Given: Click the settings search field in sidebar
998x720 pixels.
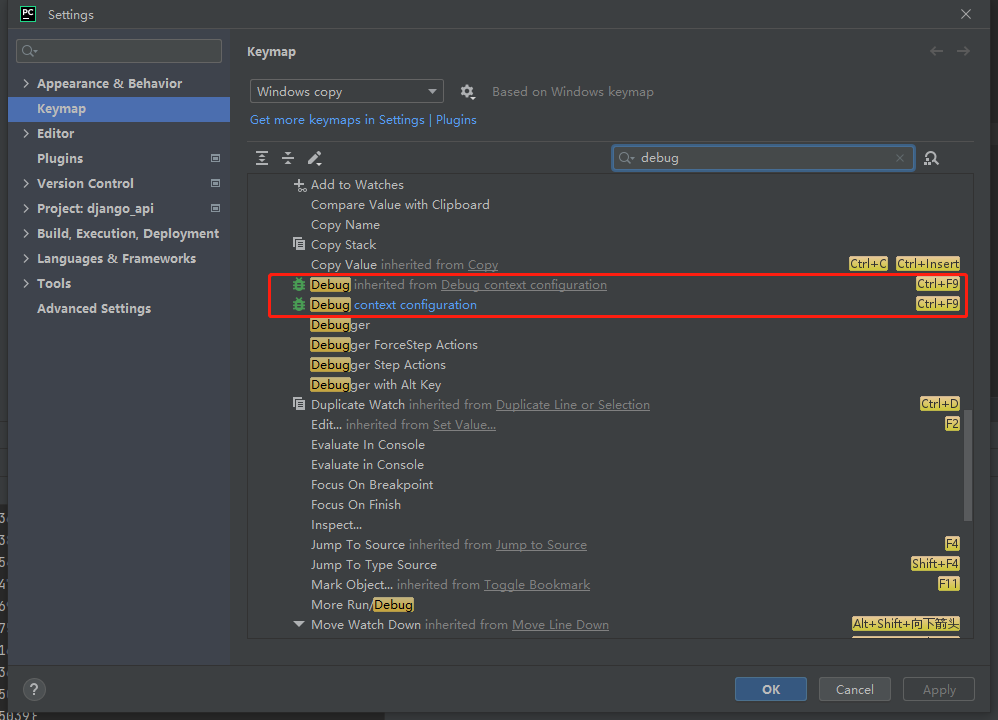Looking at the screenshot, I should pos(119,51).
